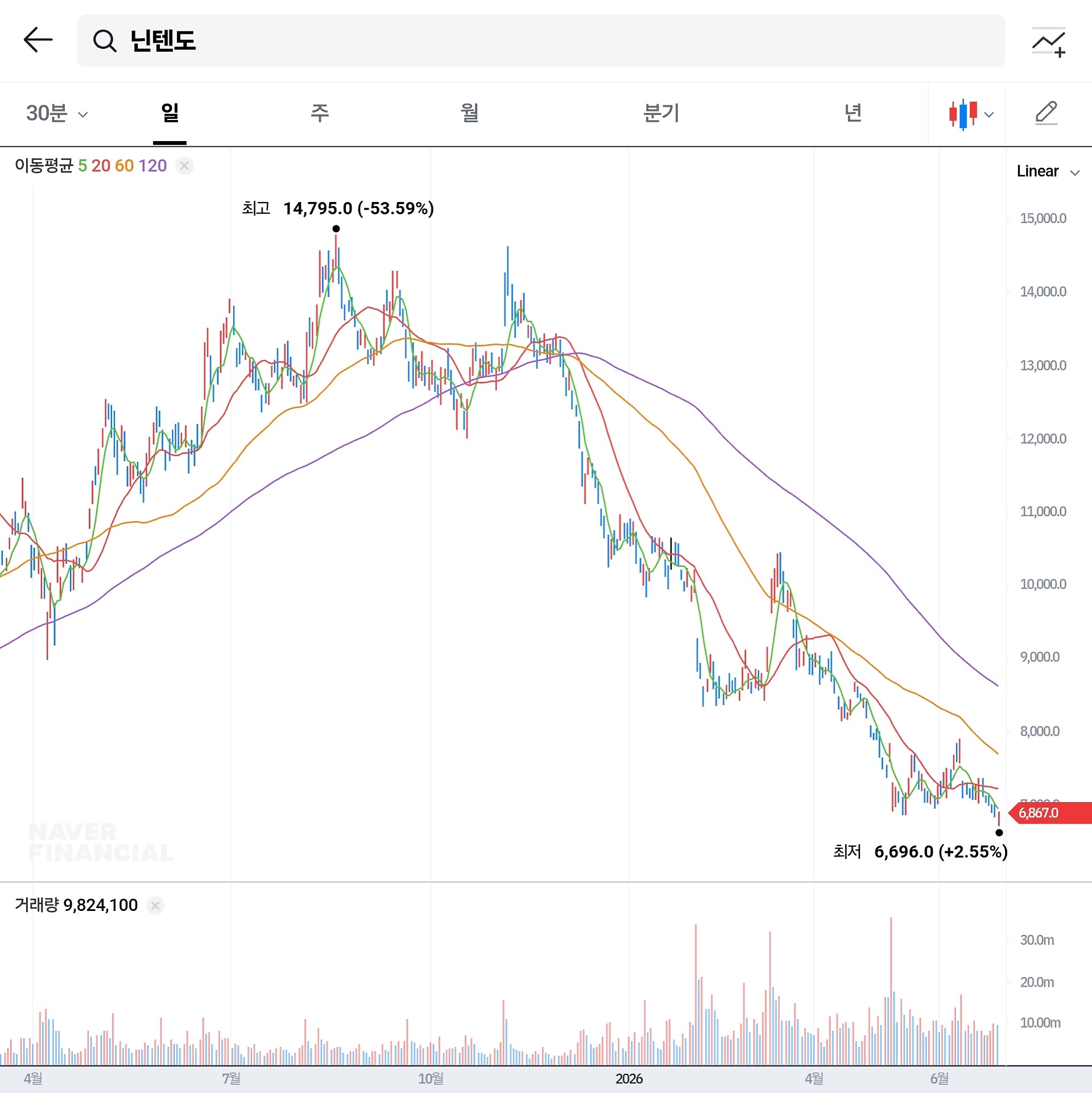The height and width of the screenshot is (1093, 1092).
Task: Select the 일 daily tab
Action: tap(169, 113)
